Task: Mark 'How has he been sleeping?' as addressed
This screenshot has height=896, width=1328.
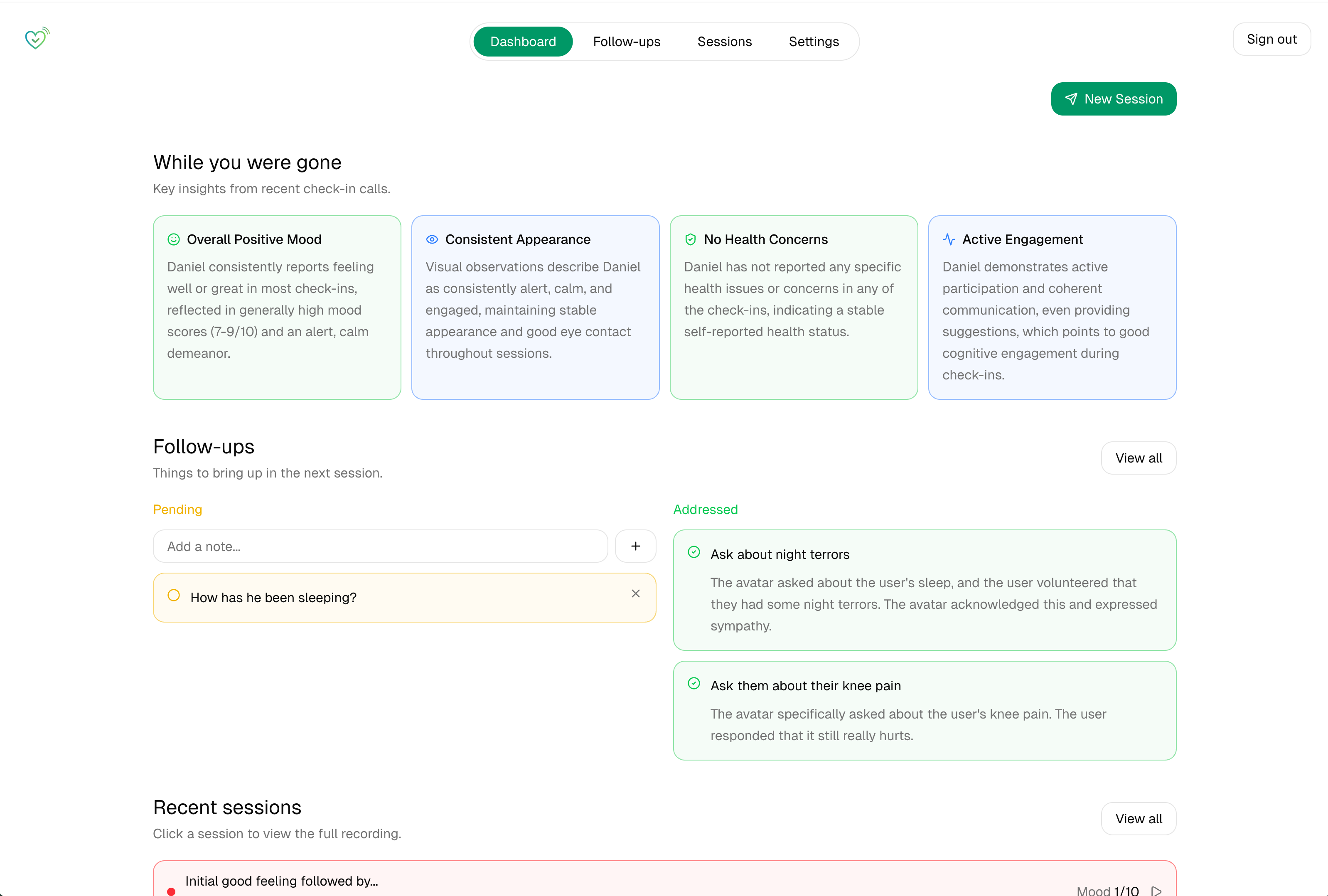Action: 174,596
